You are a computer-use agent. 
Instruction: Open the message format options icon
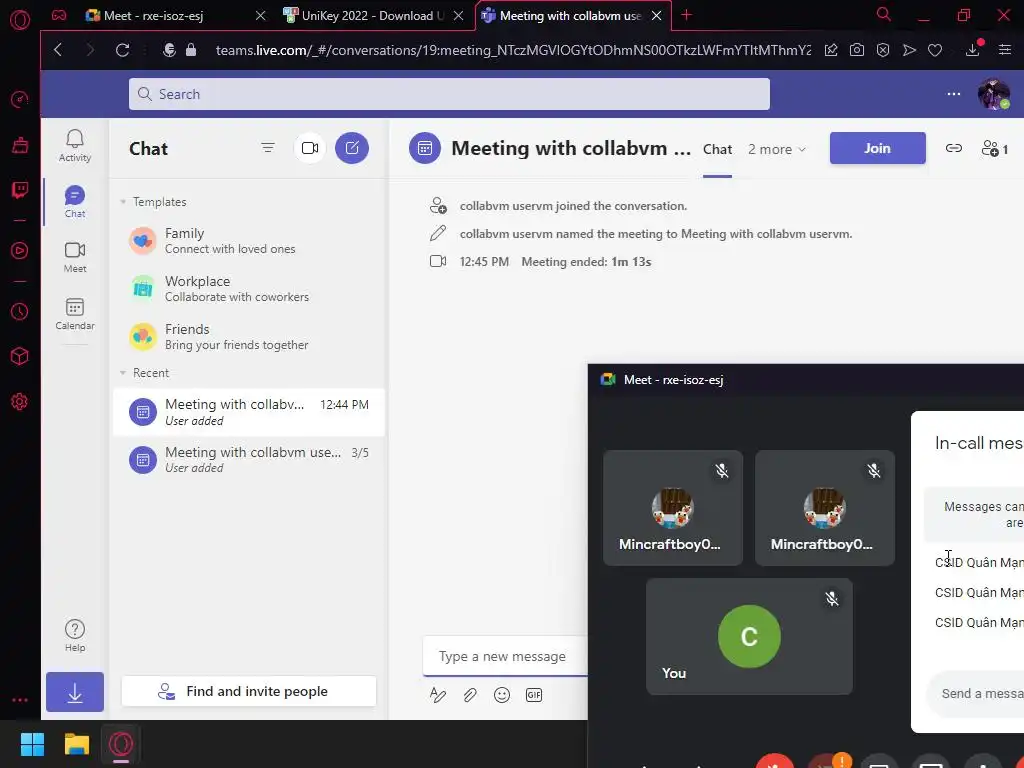[438, 695]
